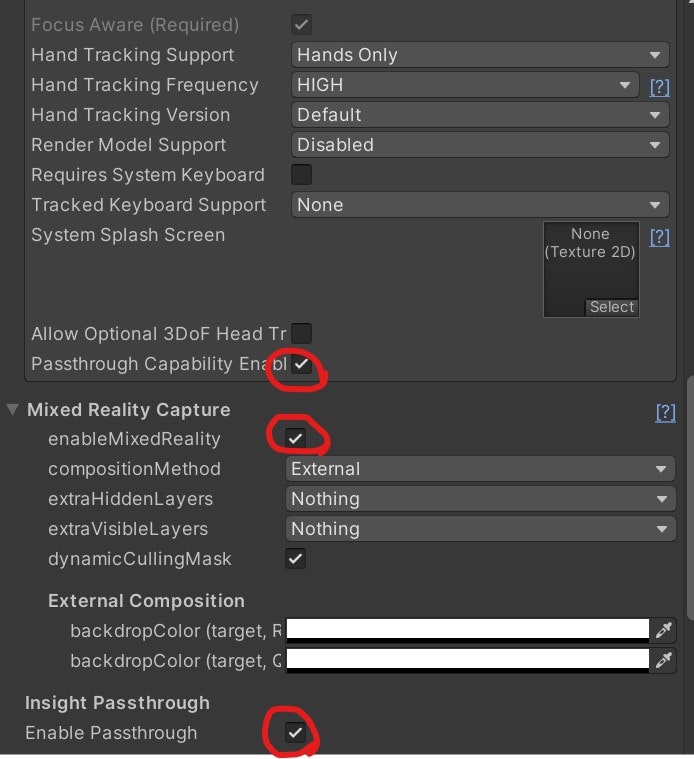Enable Requires System Keyboard checkbox
Image resolution: width=694 pixels, height=759 pixels.
pyautogui.click(x=301, y=175)
